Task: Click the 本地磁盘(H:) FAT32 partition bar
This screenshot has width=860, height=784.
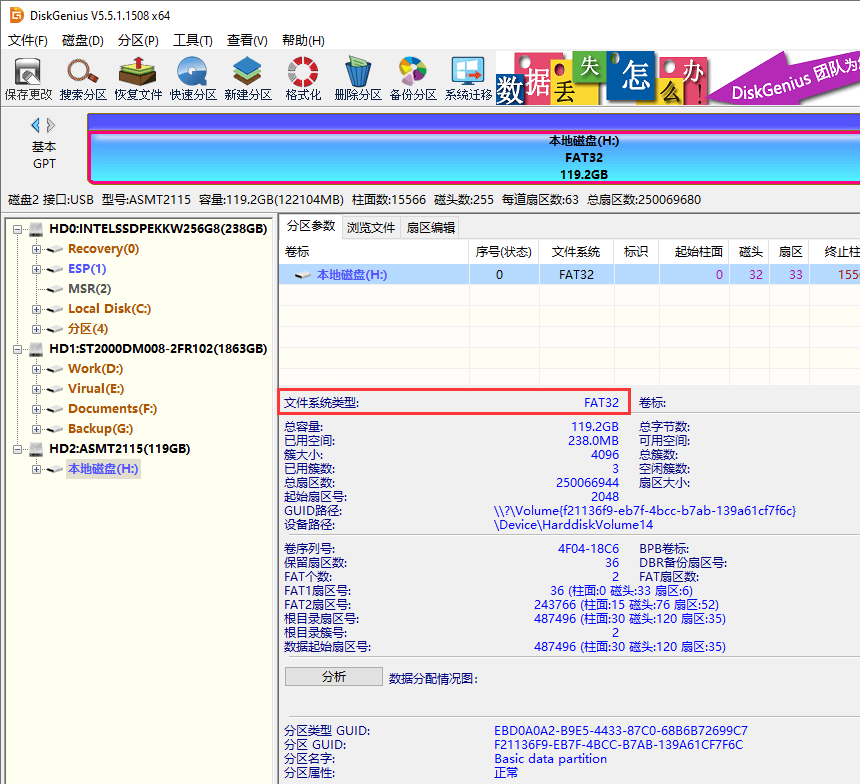Action: tap(474, 157)
